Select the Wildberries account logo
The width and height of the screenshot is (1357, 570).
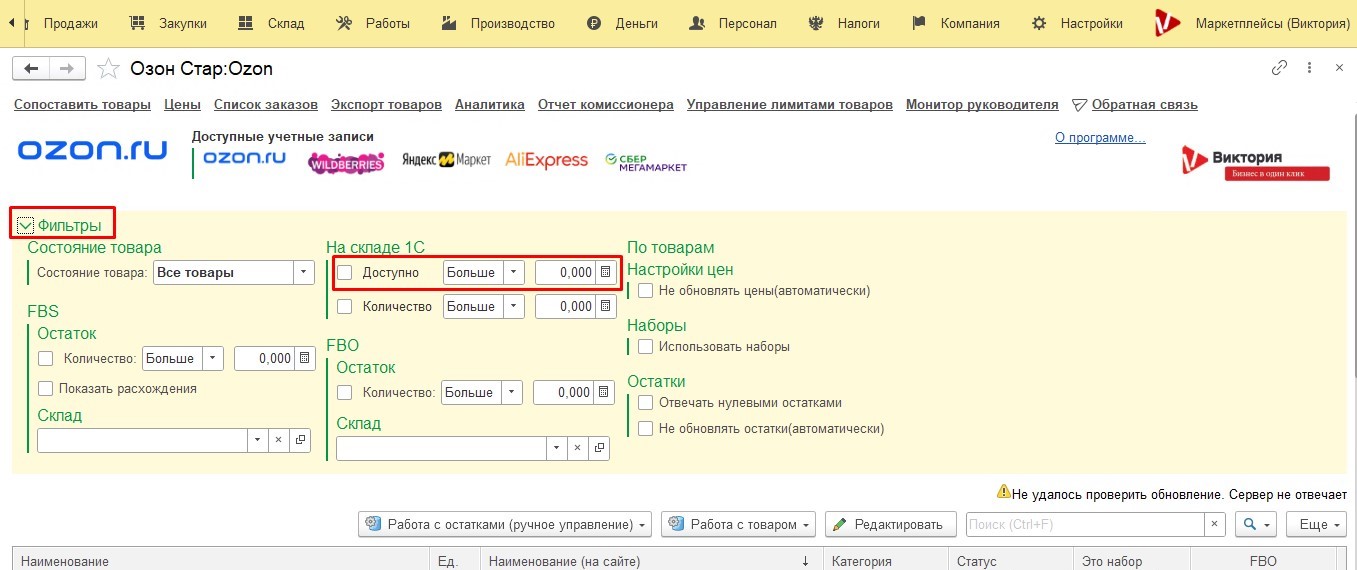pyautogui.click(x=346, y=162)
